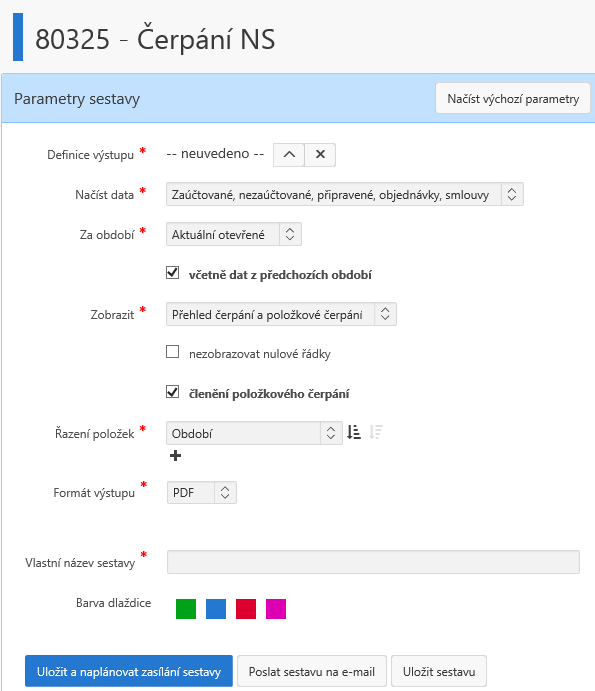
Task: Pick the red tile color swatch
Action: click(246, 609)
